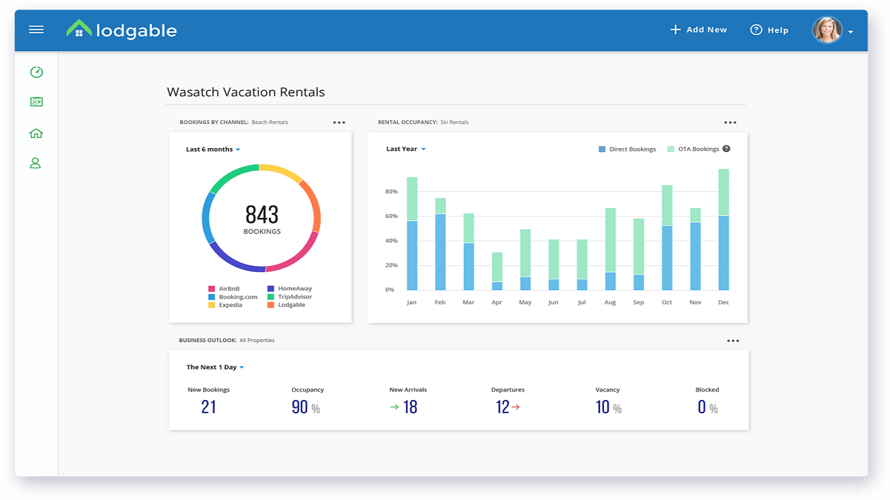Select Lodgable legend entry

(x=286, y=305)
